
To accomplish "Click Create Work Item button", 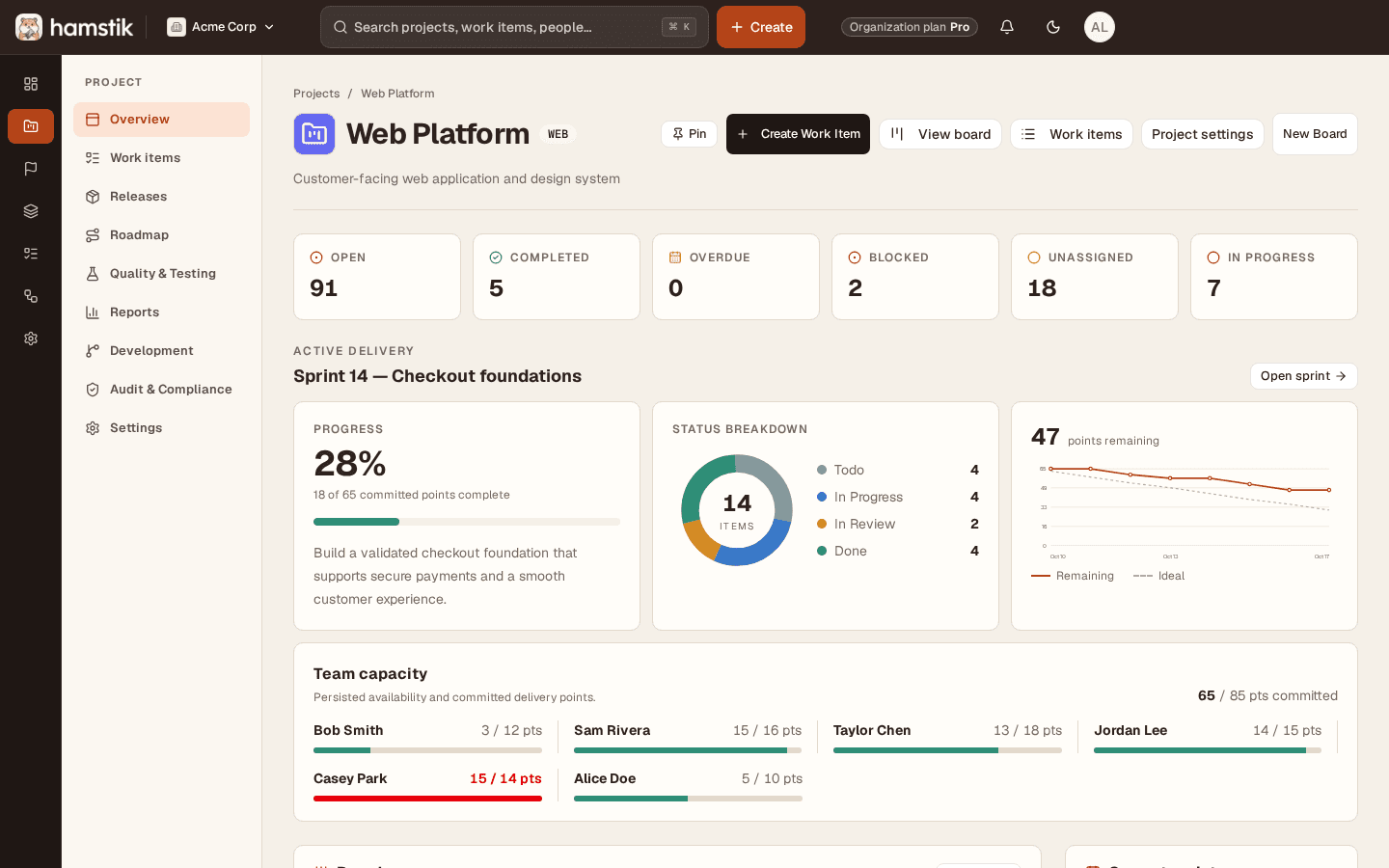I will pyautogui.click(x=798, y=134).
